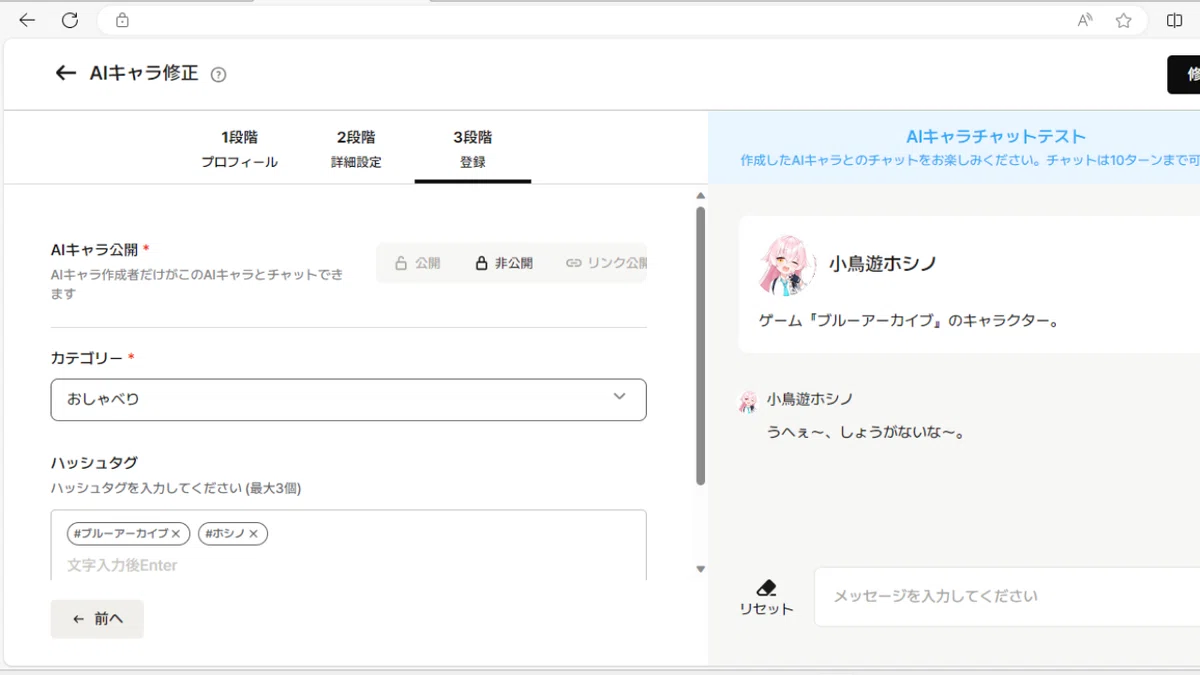
Task: Click the address bar lock icon
Action: point(122,20)
